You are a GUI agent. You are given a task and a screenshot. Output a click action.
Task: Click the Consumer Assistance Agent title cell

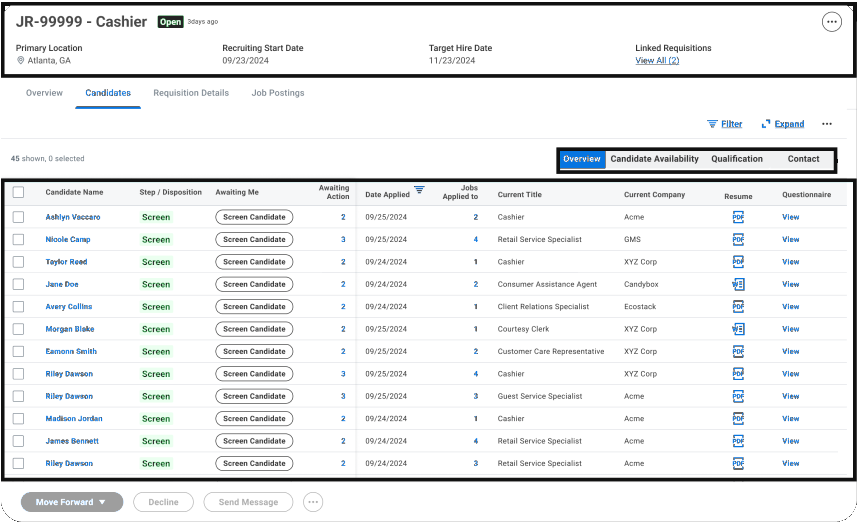point(547,284)
